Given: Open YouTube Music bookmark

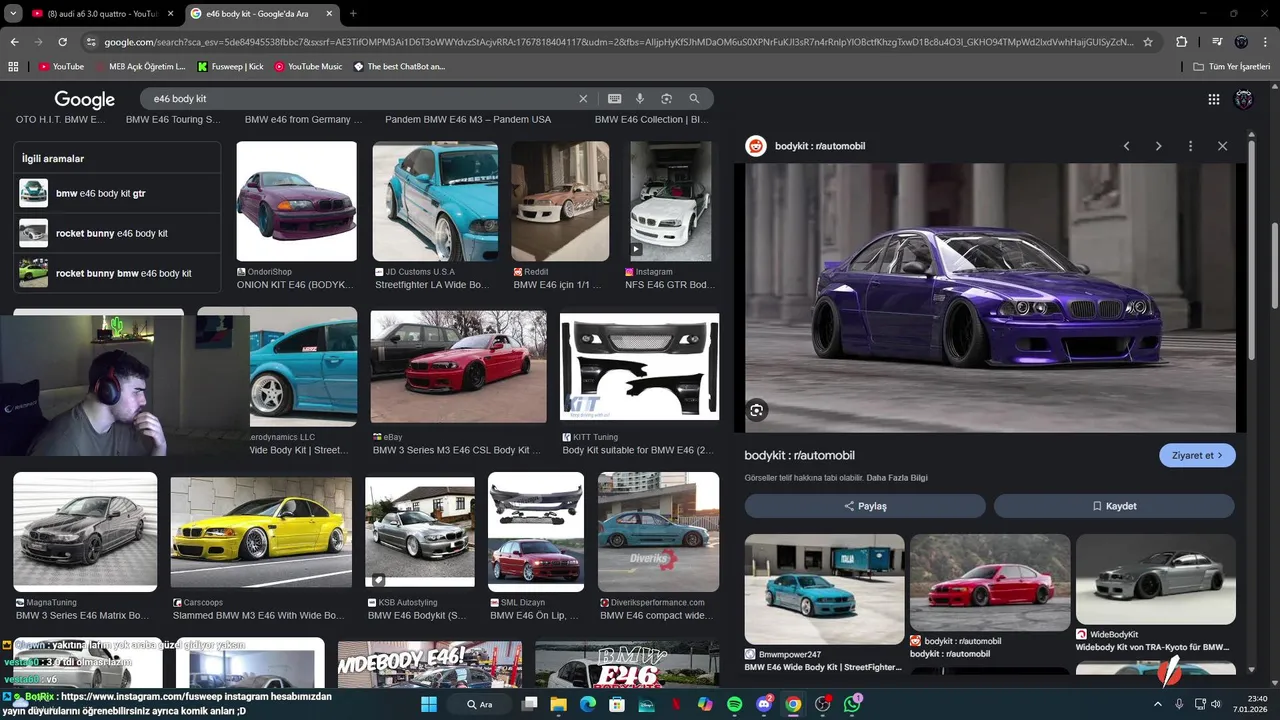Looking at the screenshot, I should (308, 66).
